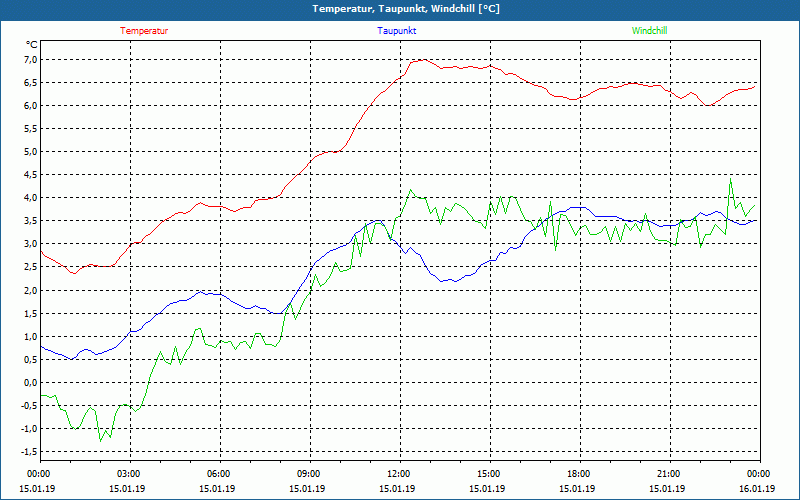This screenshot has height=500, width=800.
Task: Click the 18:00 time axis label
Action: click(580, 474)
